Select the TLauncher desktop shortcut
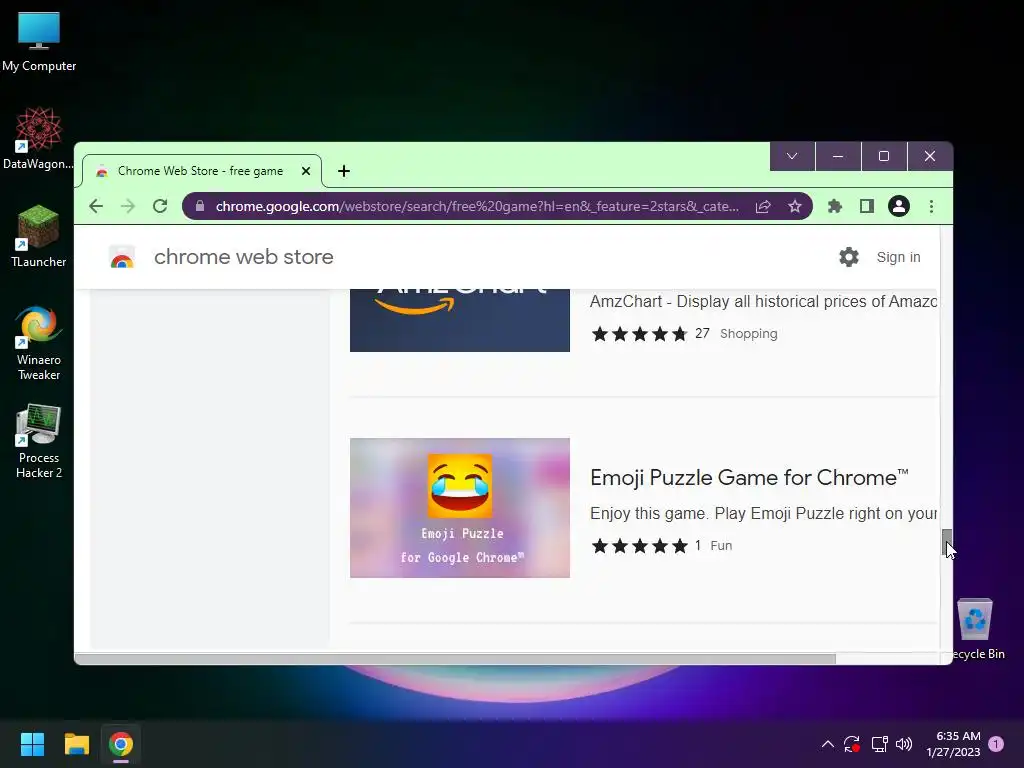 (x=39, y=236)
